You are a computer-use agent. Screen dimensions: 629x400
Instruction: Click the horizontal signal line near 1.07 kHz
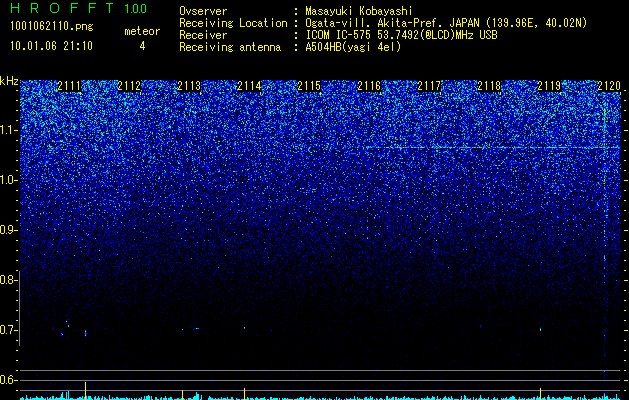(x=493, y=148)
